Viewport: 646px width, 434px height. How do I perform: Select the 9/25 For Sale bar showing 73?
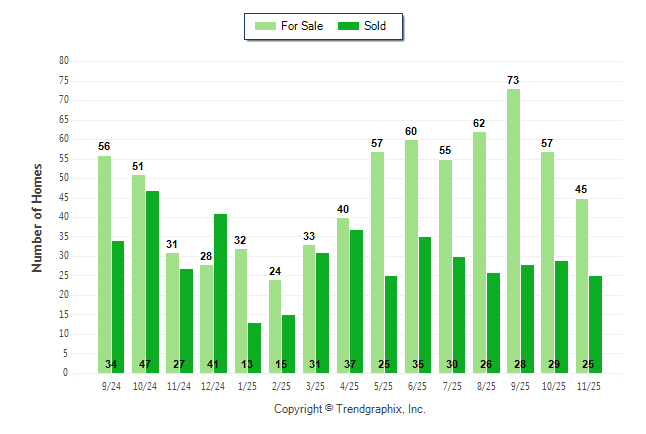point(513,230)
